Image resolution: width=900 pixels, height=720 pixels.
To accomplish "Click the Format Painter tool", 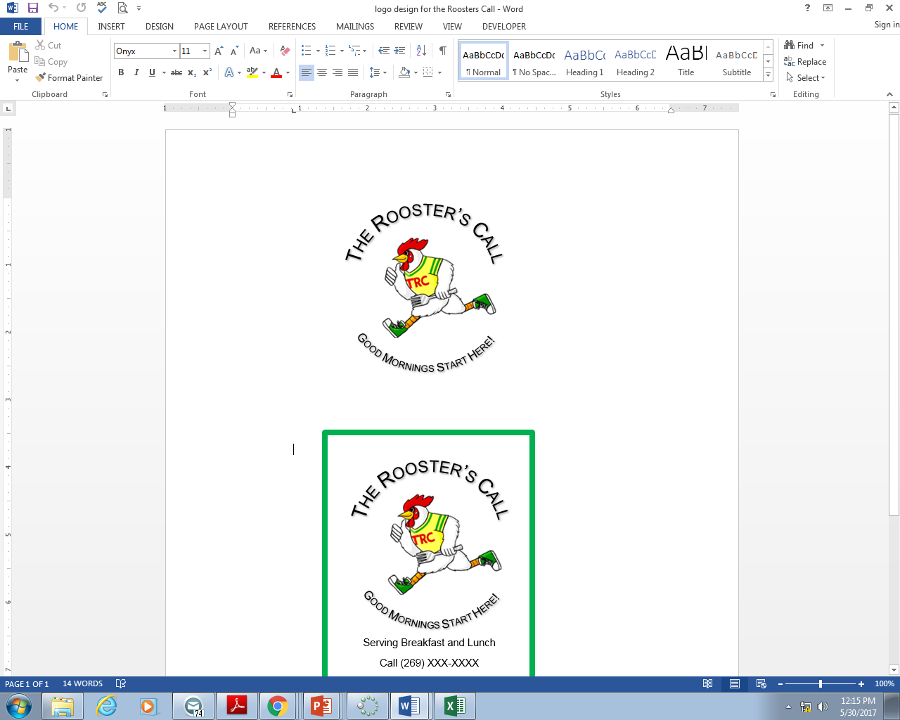I will (x=69, y=77).
